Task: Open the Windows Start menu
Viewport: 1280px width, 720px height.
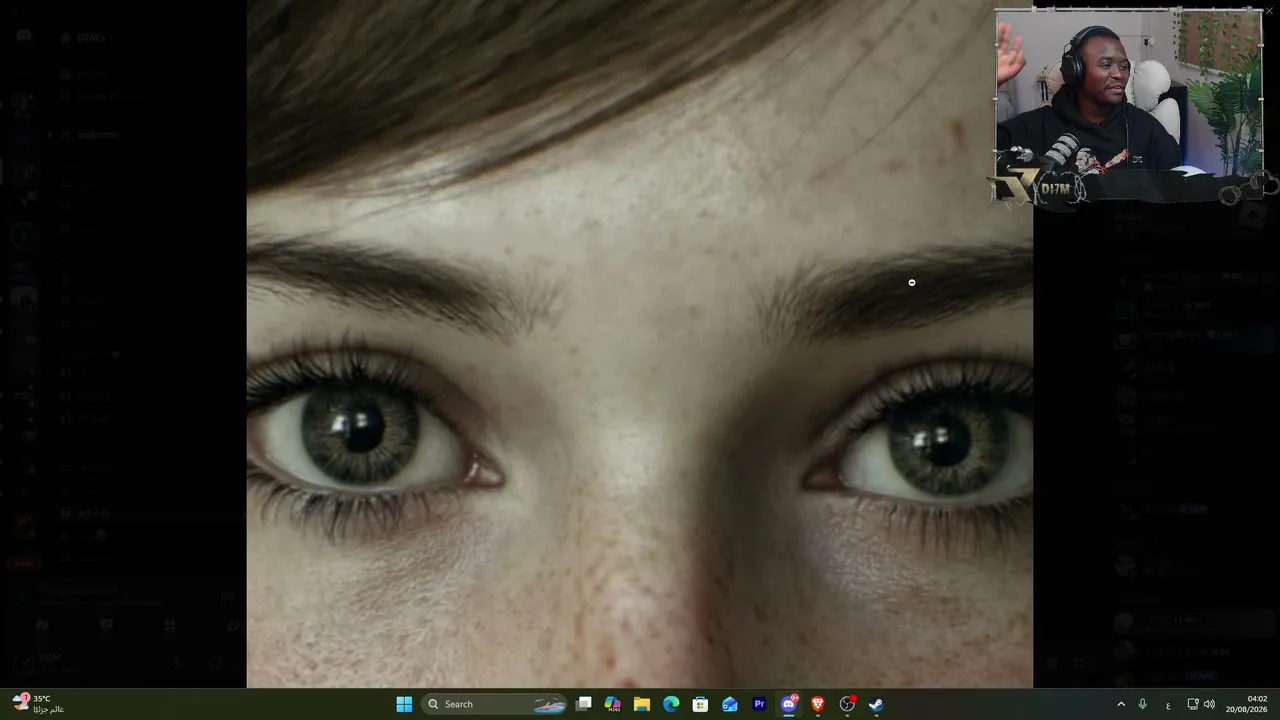Action: click(x=404, y=704)
